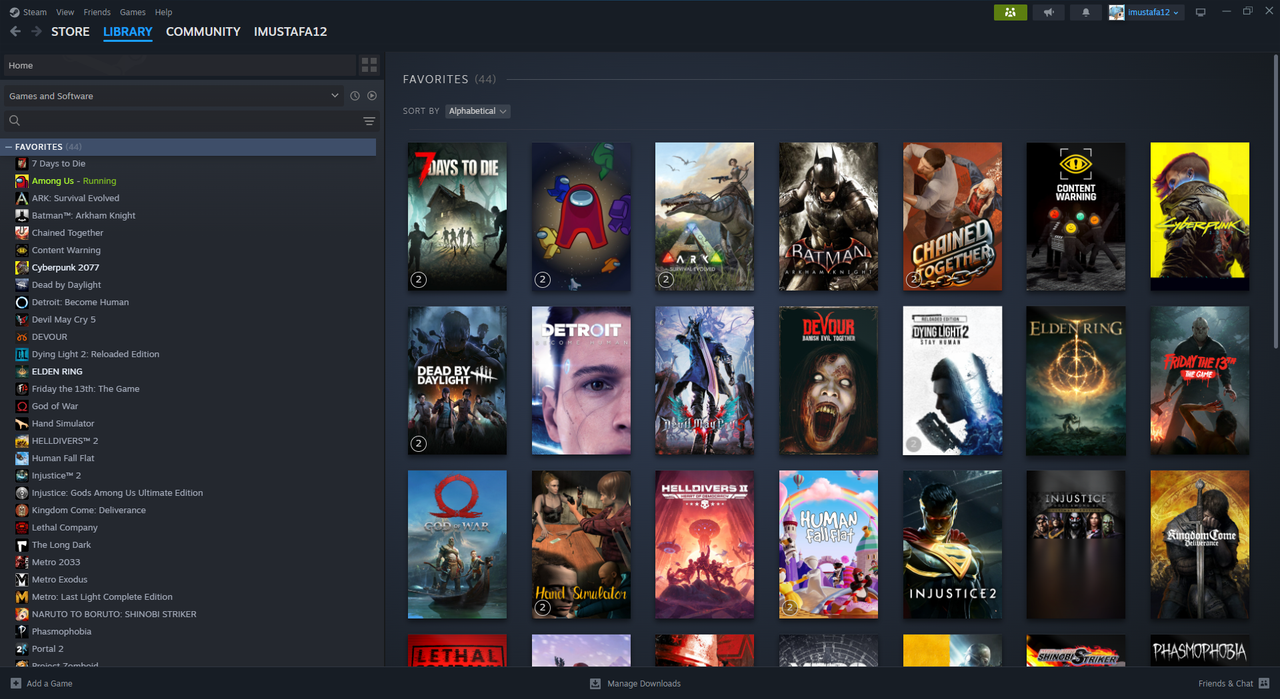Open the IMUSTAFA12 profile tab
Viewport: 1280px width, 699px height.
(x=290, y=32)
